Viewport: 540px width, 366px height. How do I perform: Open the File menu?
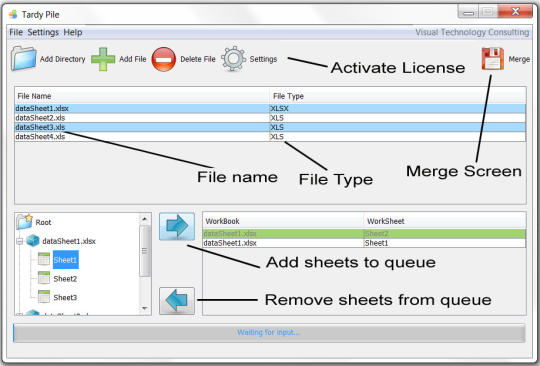coord(16,32)
